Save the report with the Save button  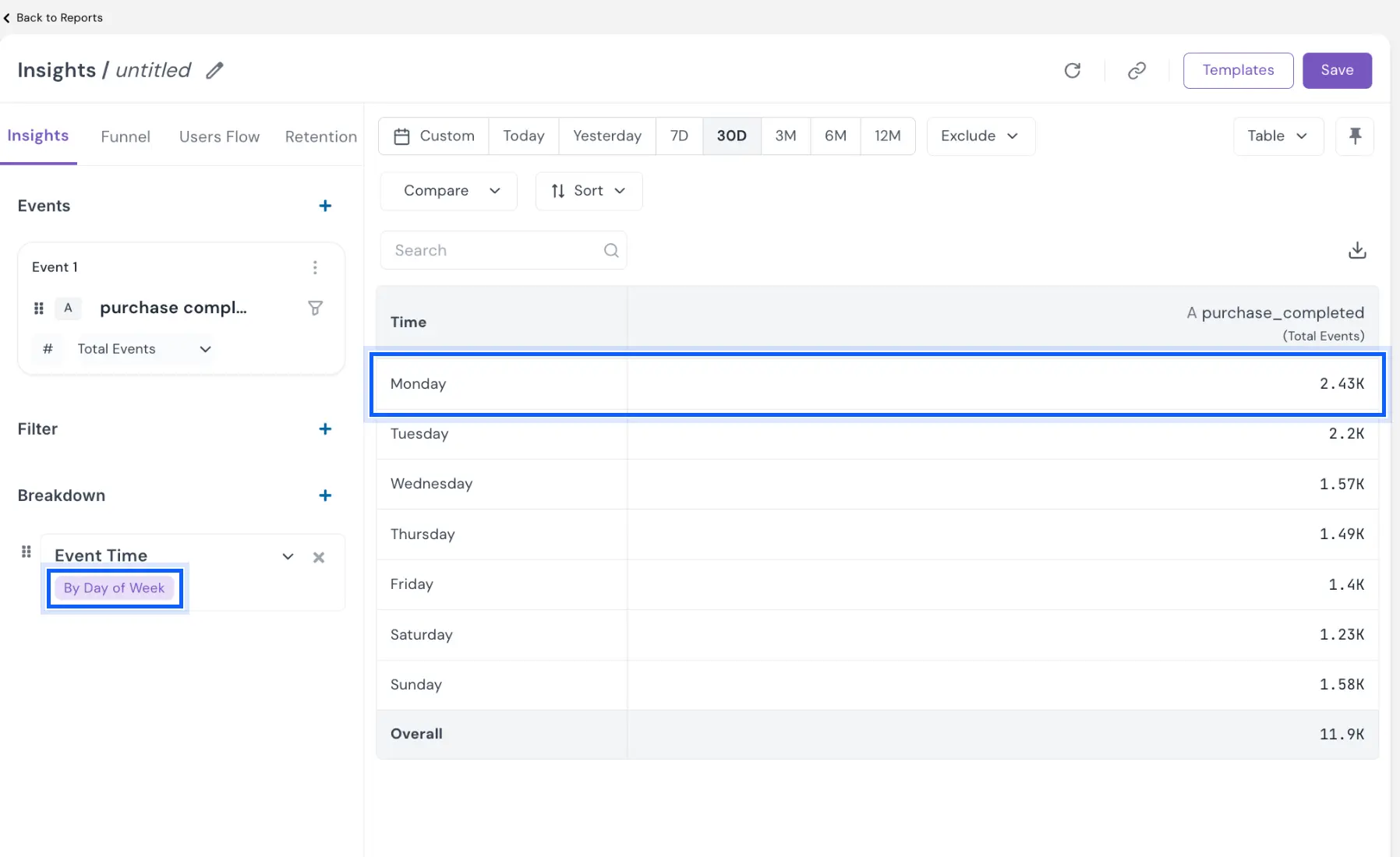pos(1337,70)
